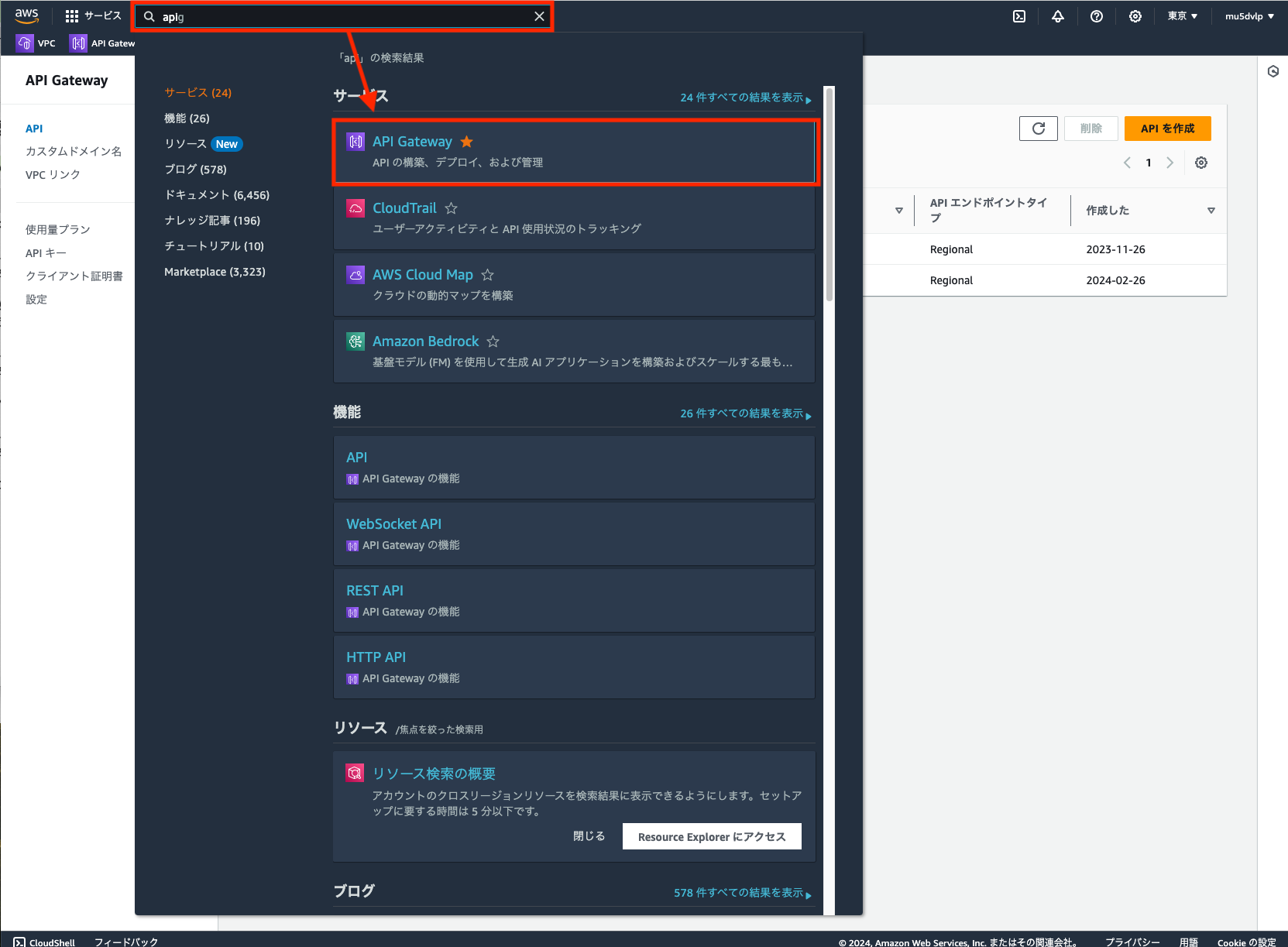Open API Gateway favorite shortcut

[102, 43]
